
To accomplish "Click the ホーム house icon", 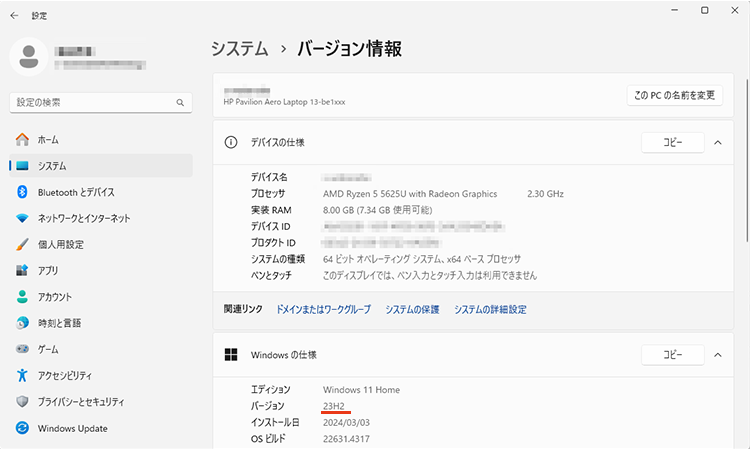I will coord(22,140).
